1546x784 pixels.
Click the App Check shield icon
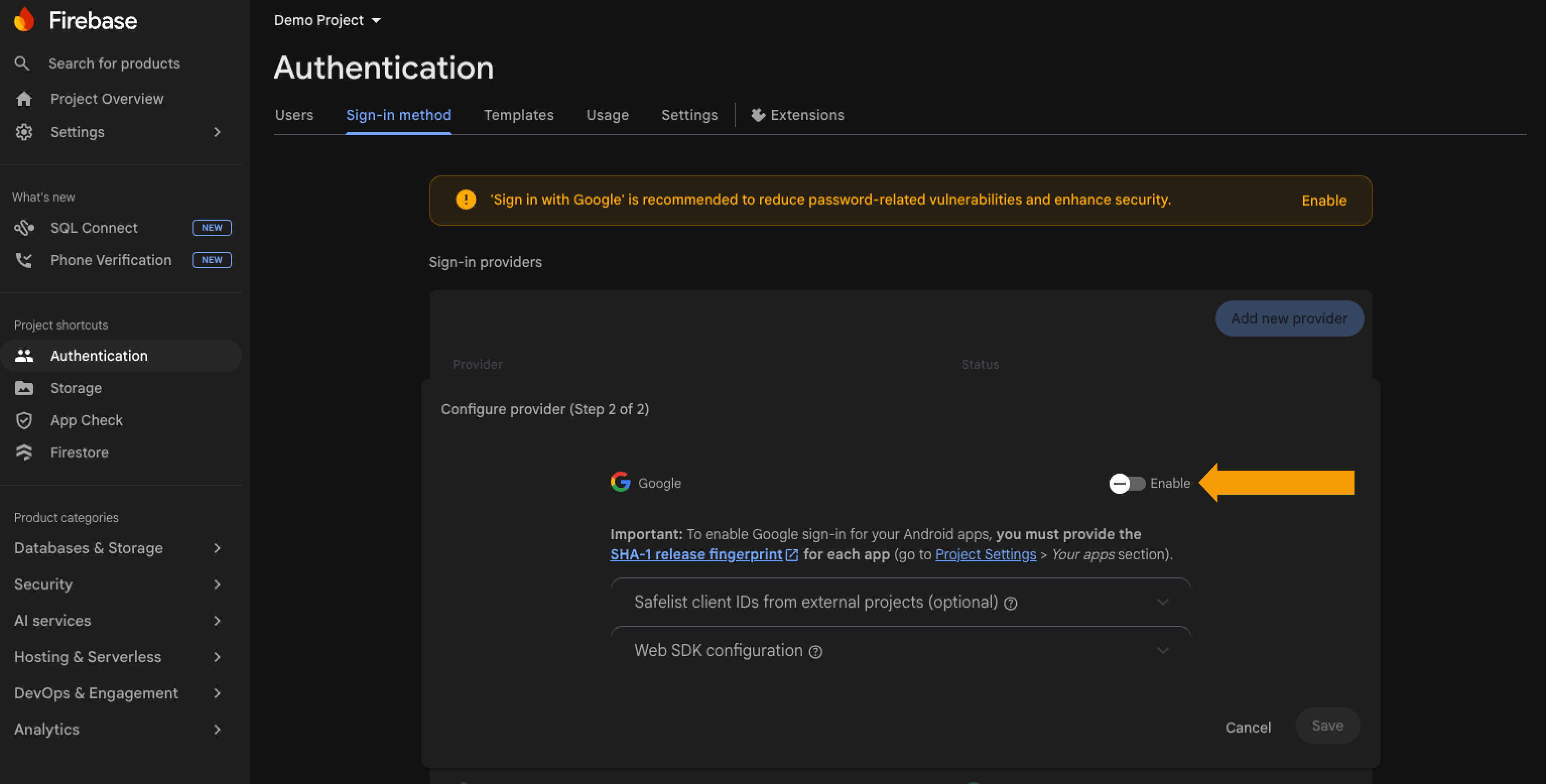point(24,420)
